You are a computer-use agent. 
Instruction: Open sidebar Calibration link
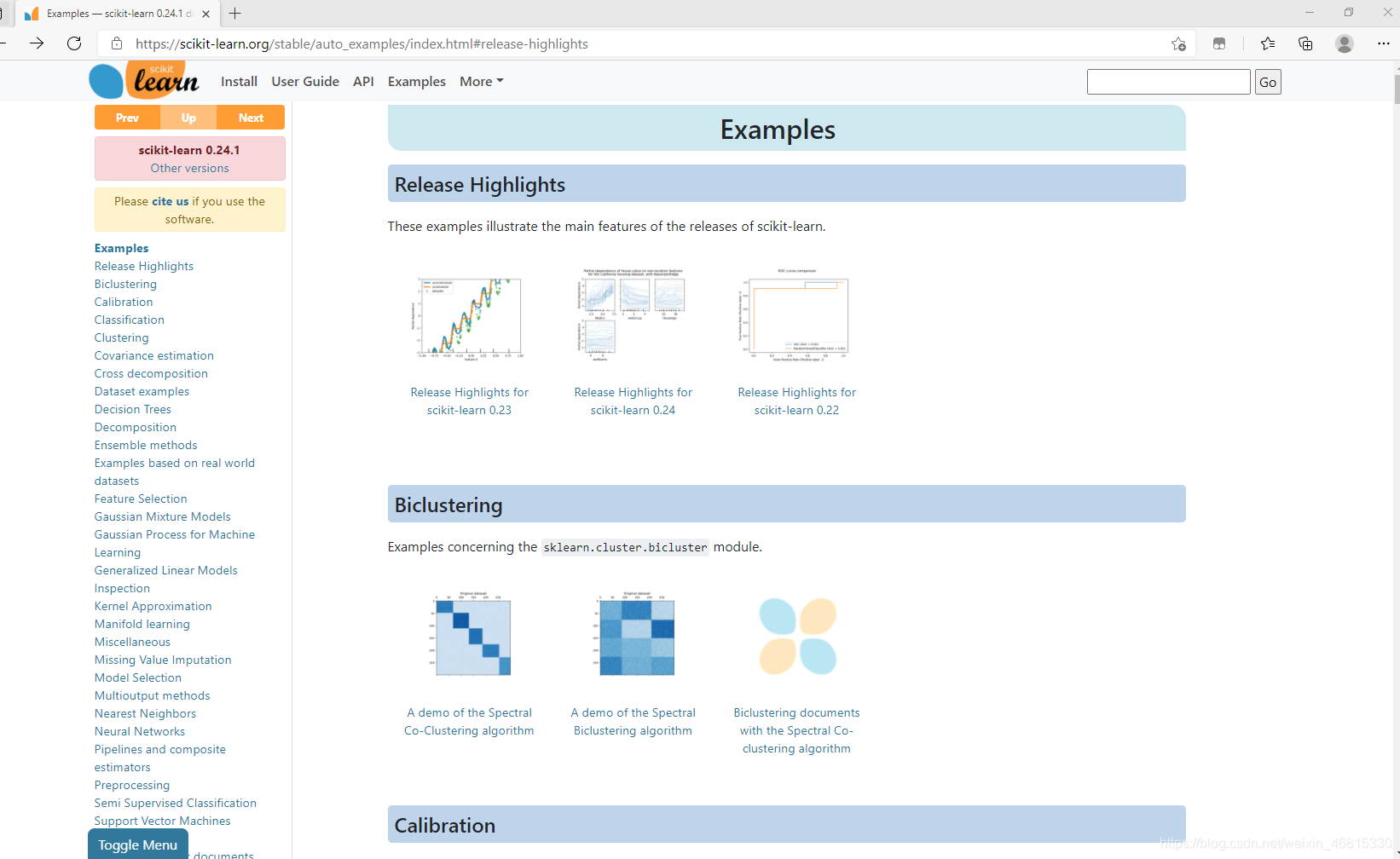[x=124, y=302]
